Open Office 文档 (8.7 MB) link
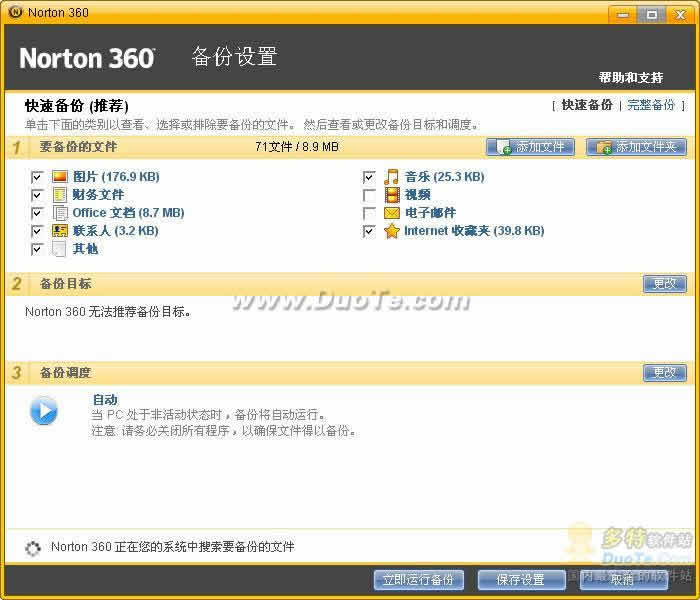The image size is (700, 600). tap(129, 213)
